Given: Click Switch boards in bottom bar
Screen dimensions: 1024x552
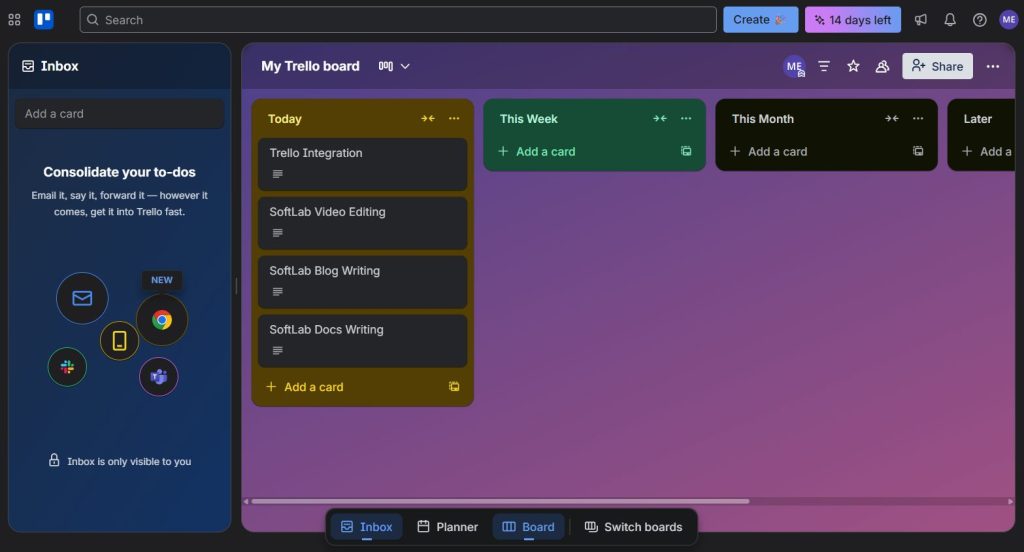Looking at the screenshot, I should click(633, 527).
